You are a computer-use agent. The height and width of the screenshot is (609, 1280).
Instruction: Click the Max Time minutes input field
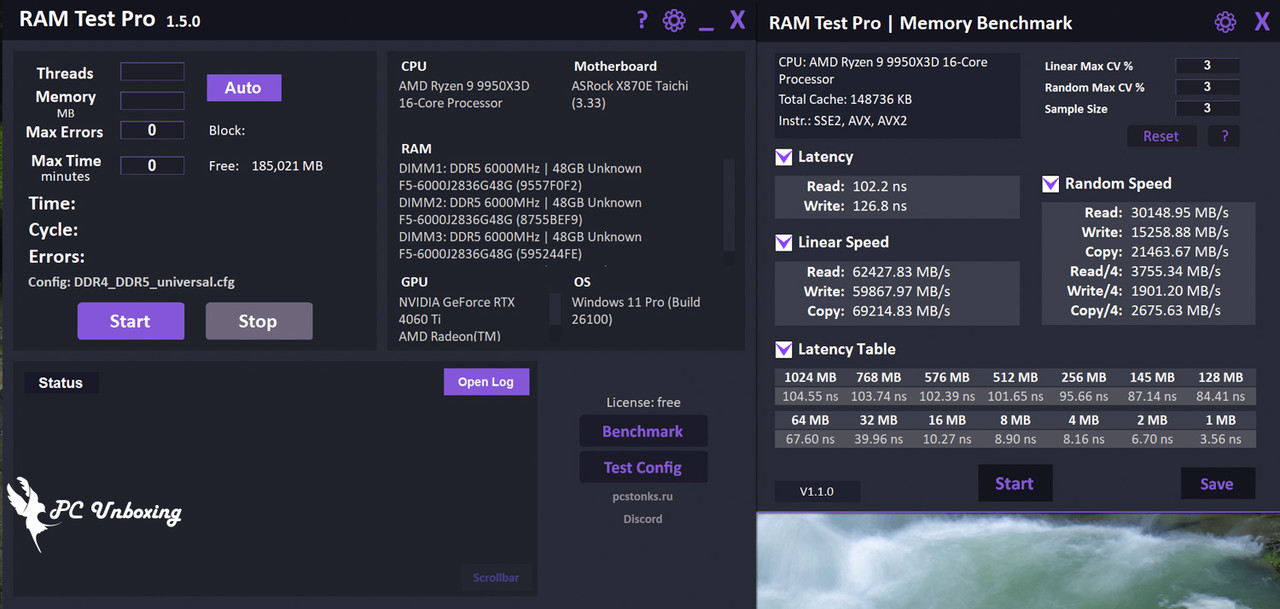pos(152,166)
